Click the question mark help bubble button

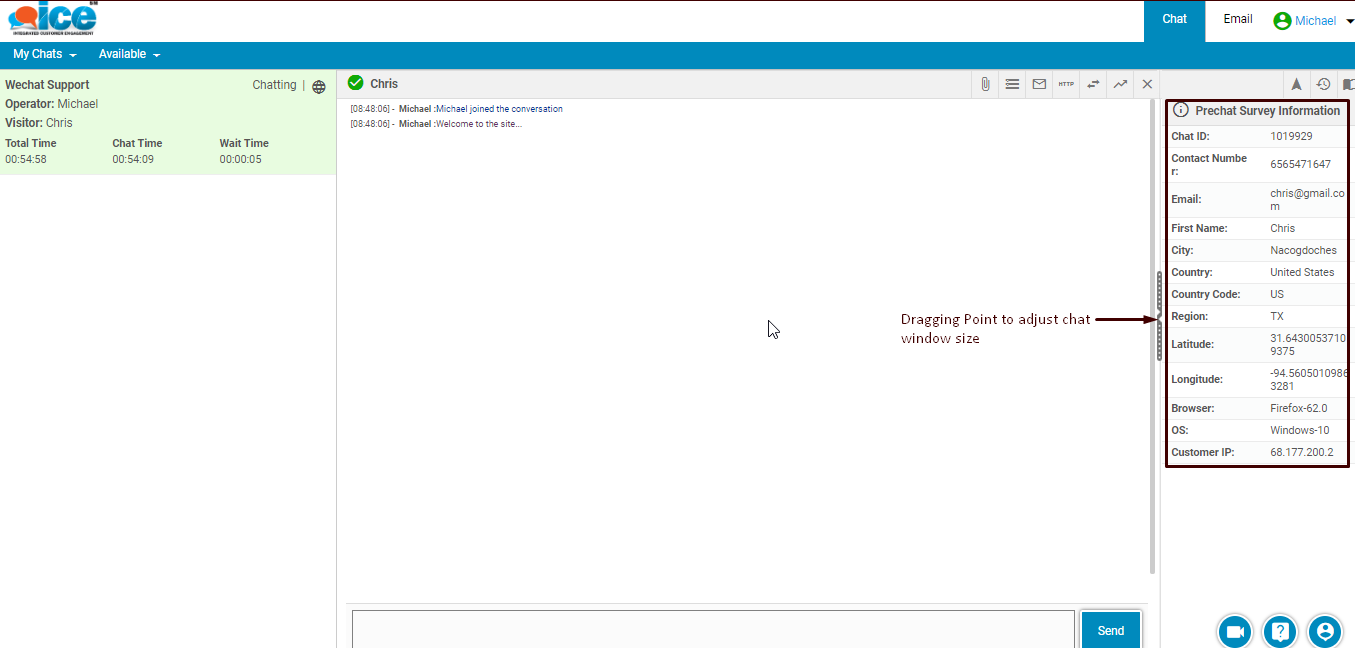click(1280, 631)
